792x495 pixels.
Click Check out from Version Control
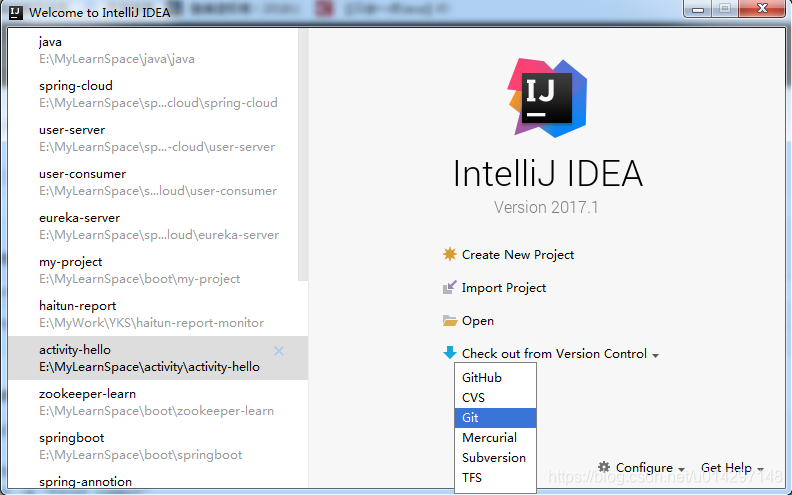click(554, 354)
